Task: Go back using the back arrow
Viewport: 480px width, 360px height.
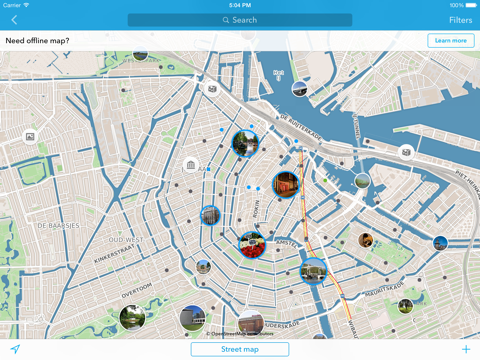Action: [14, 20]
